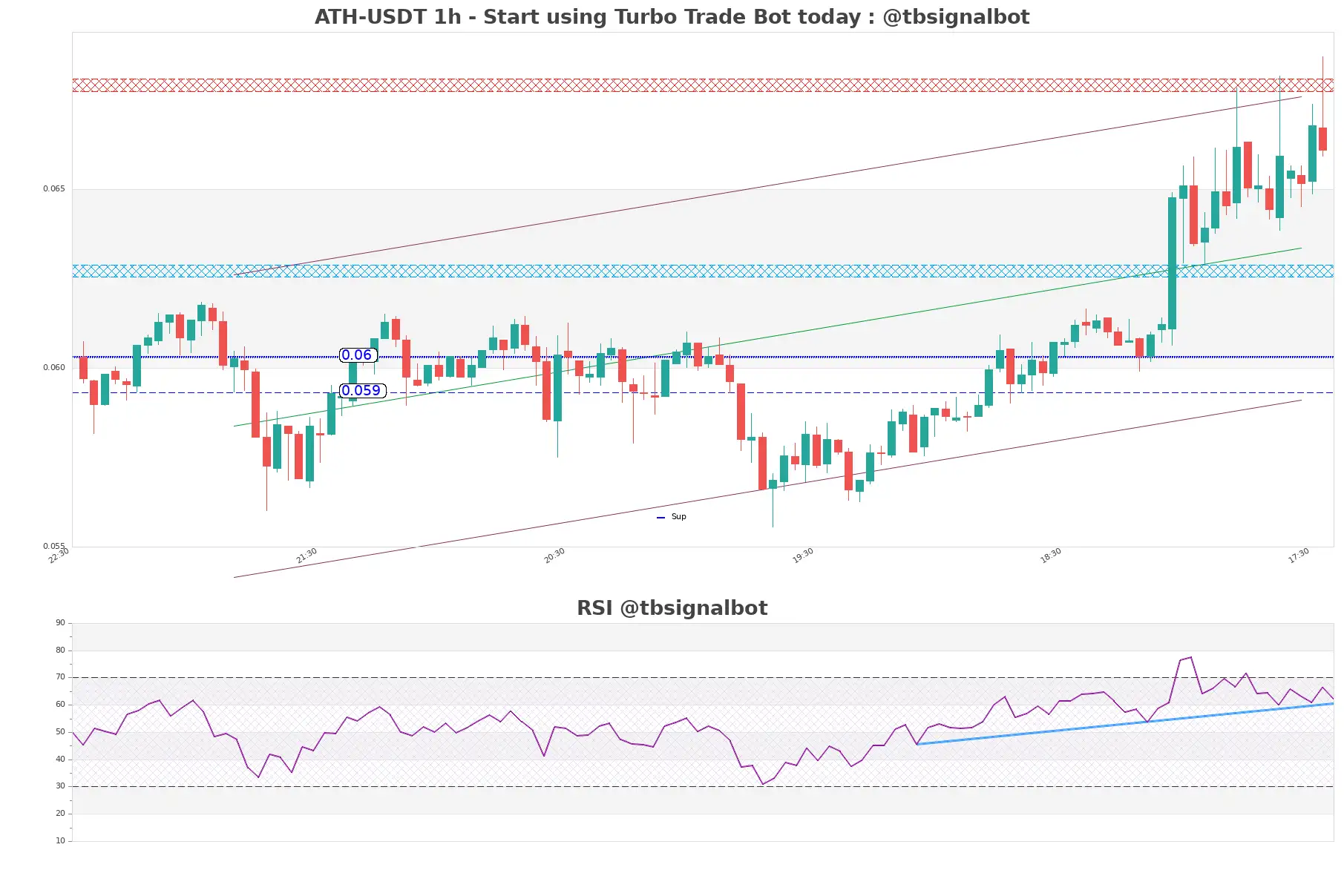The image size is (1344, 896).
Task: Click the 0.065 price axis label
Action: coord(53,188)
